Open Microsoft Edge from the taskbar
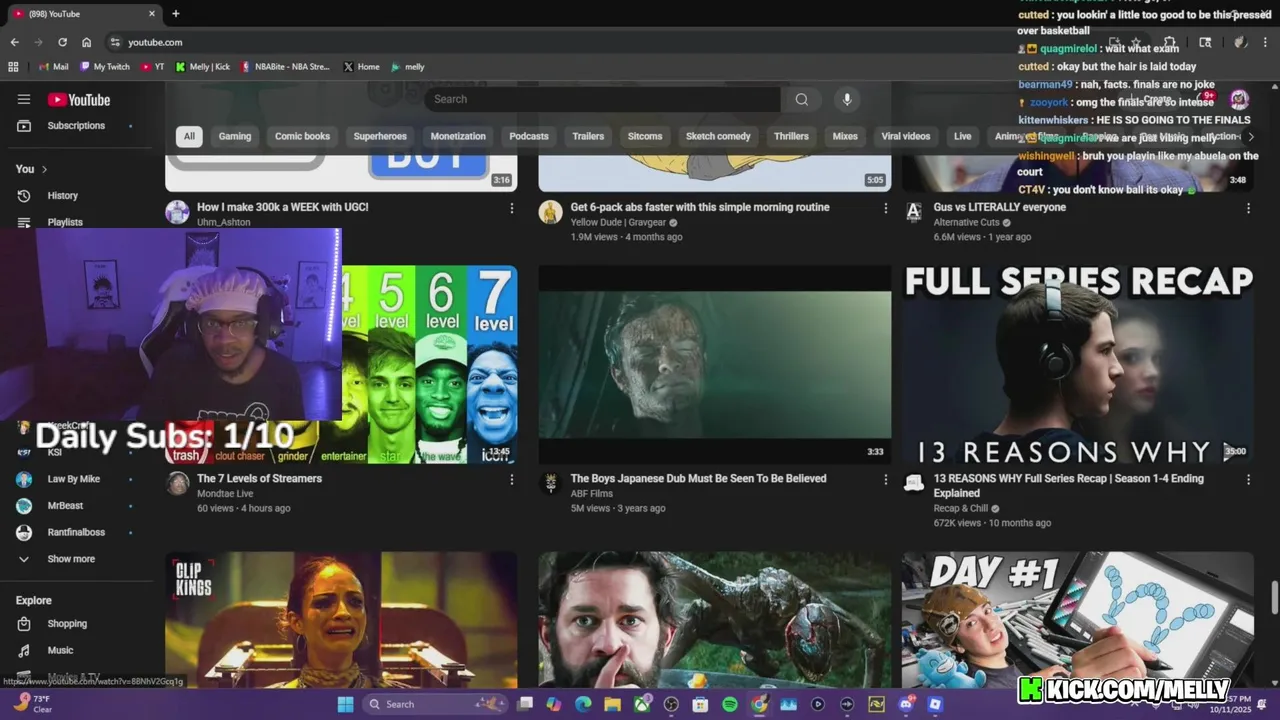This screenshot has height=720, width=1280. 583,704
